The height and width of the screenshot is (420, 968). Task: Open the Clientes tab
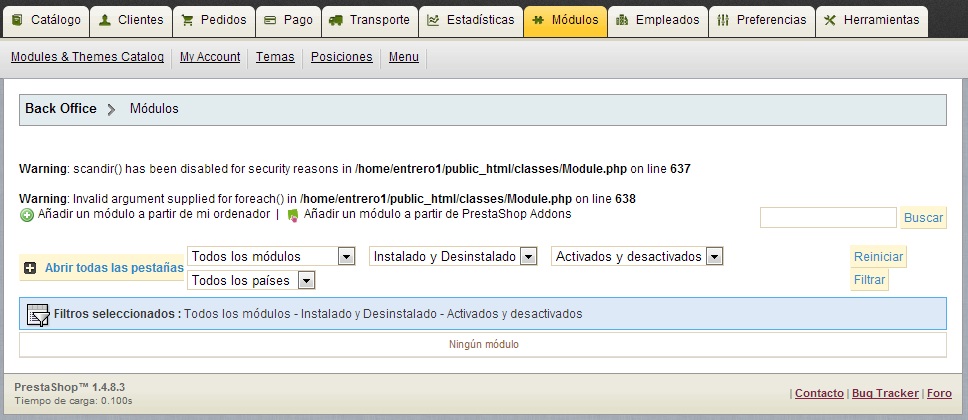[x=131, y=21]
